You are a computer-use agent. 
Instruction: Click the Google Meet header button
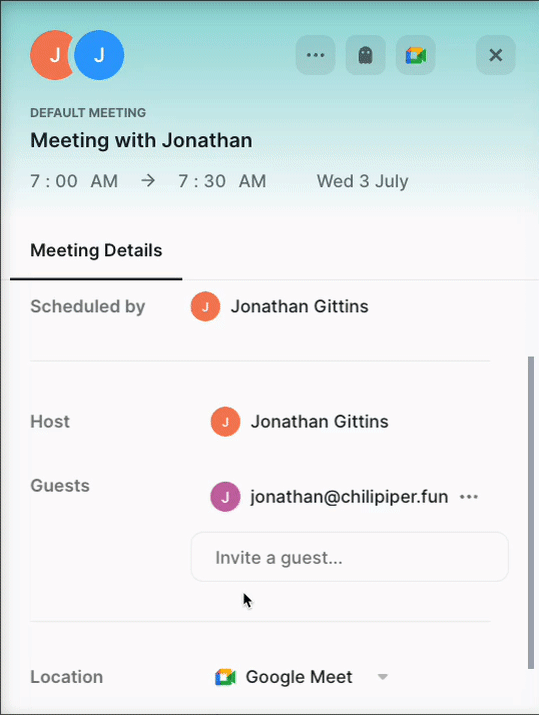[415, 55]
